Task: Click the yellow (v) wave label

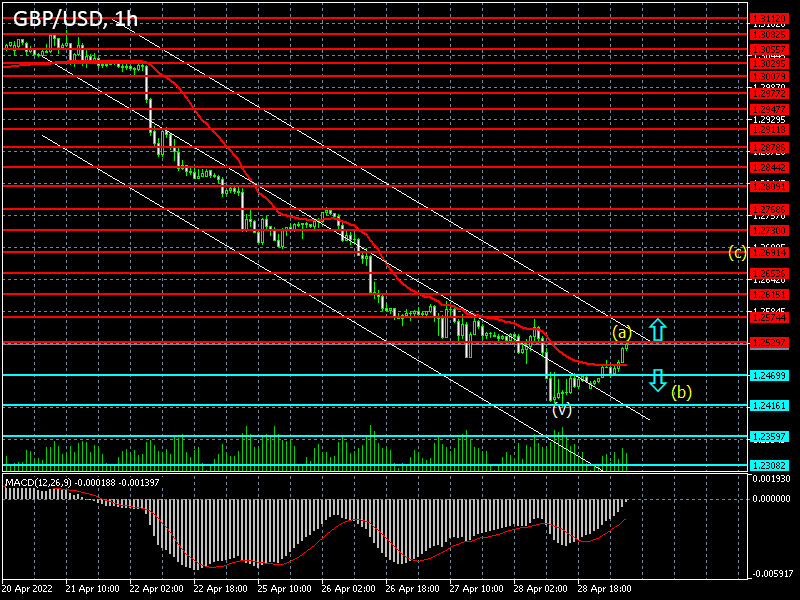Action: coord(562,408)
